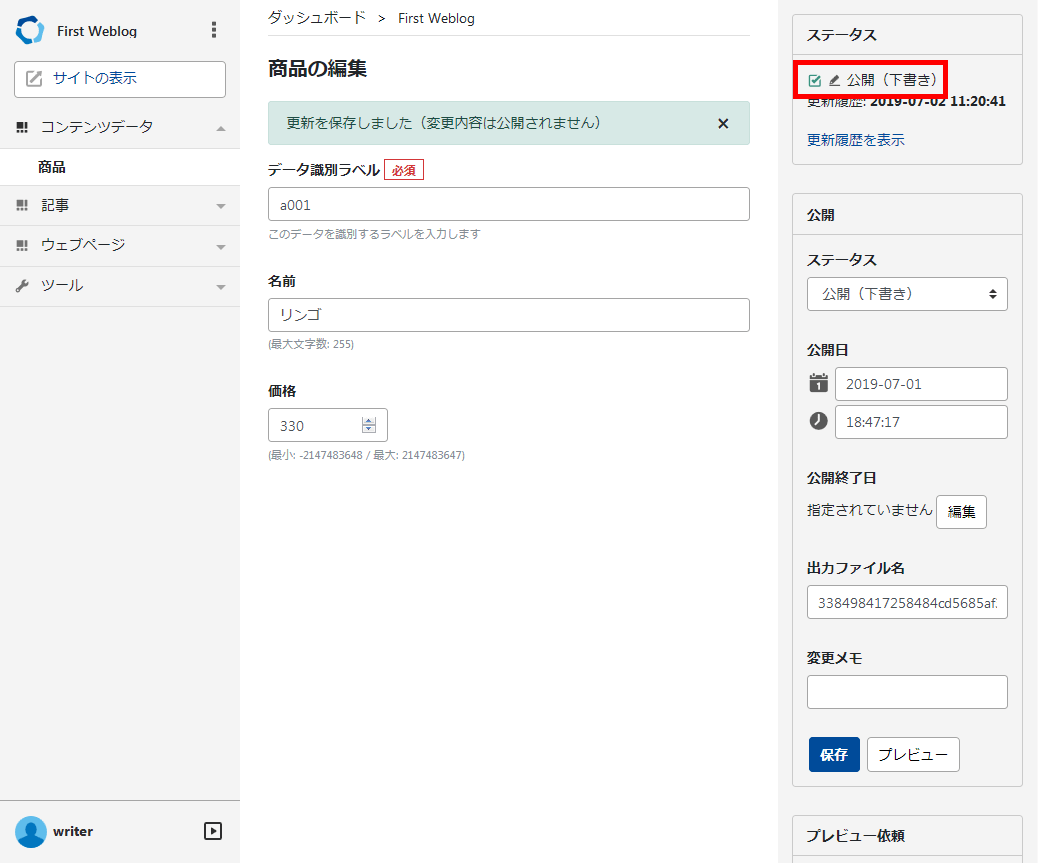1038x863 pixels.
Task: Open the three-dot site menu
Action: (213, 30)
